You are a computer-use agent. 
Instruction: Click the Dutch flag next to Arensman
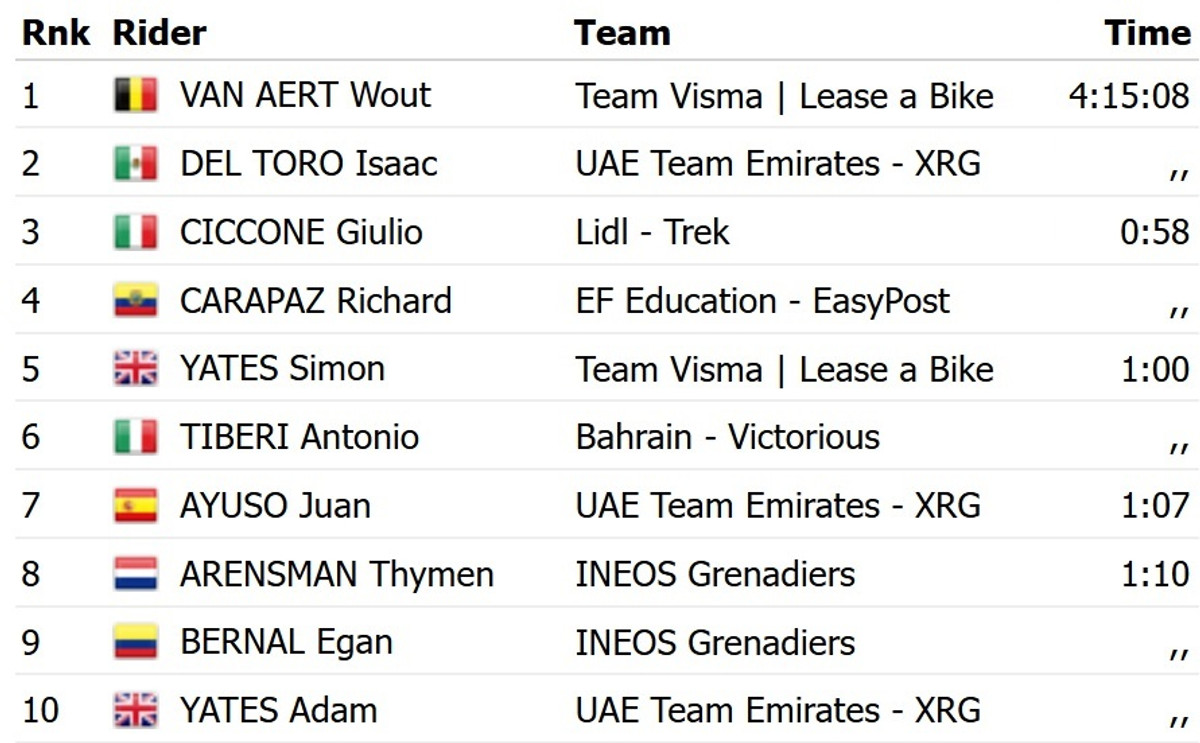coord(135,574)
